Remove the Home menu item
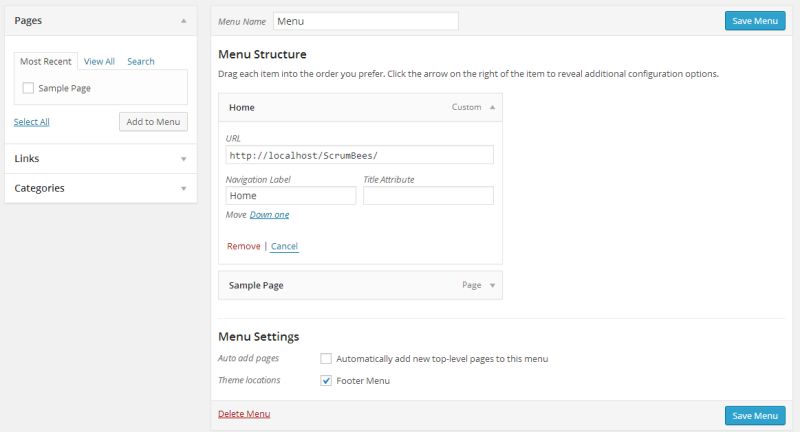The width and height of the screenshot is (800, 432). 243,246
